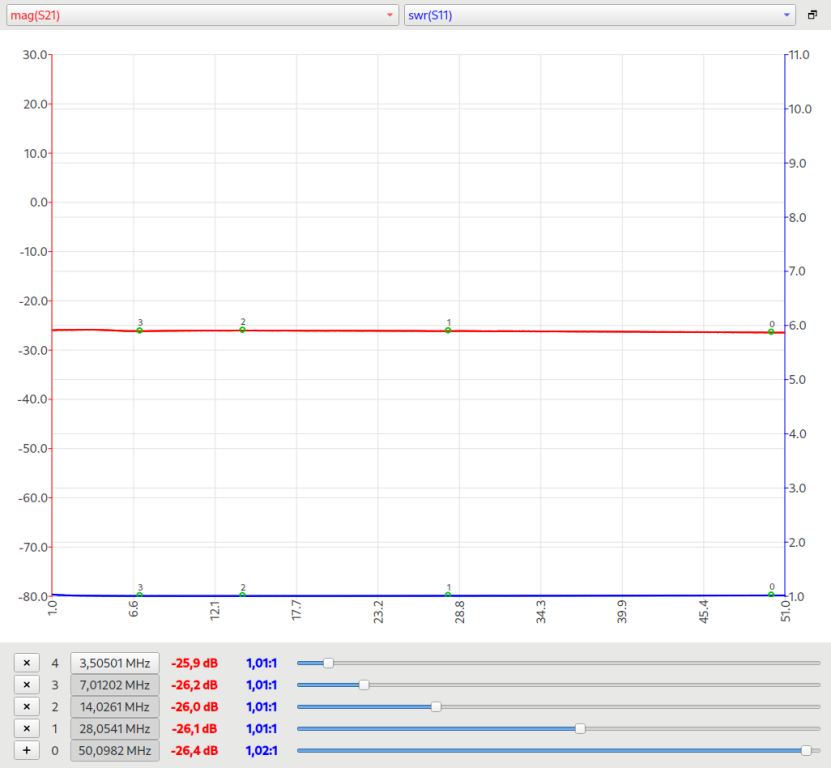Remove the 7,01202 MHz marker with ×
The image size is (831, 768).
click(27, 685)
